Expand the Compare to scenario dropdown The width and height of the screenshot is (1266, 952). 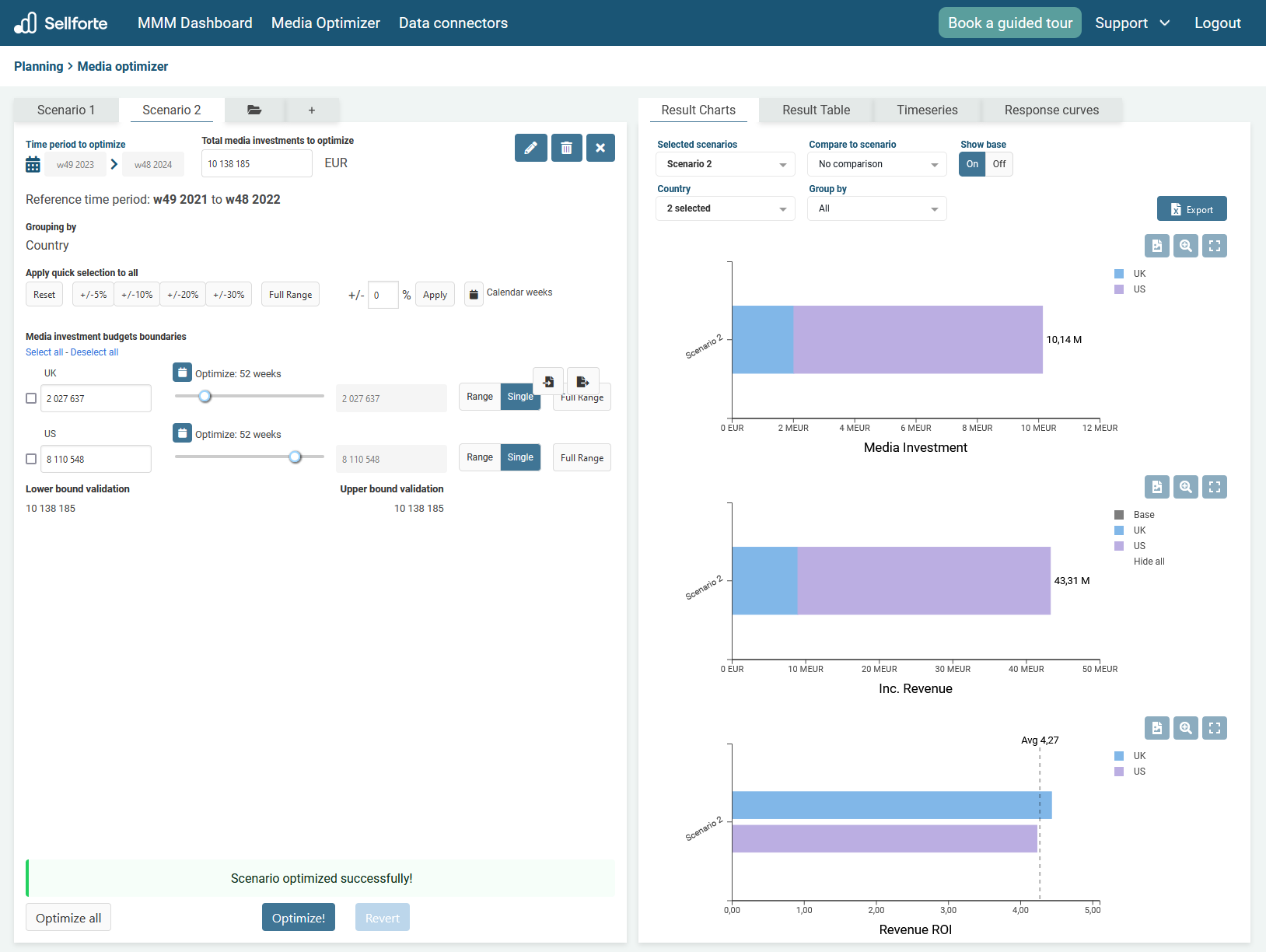point(876,164)
